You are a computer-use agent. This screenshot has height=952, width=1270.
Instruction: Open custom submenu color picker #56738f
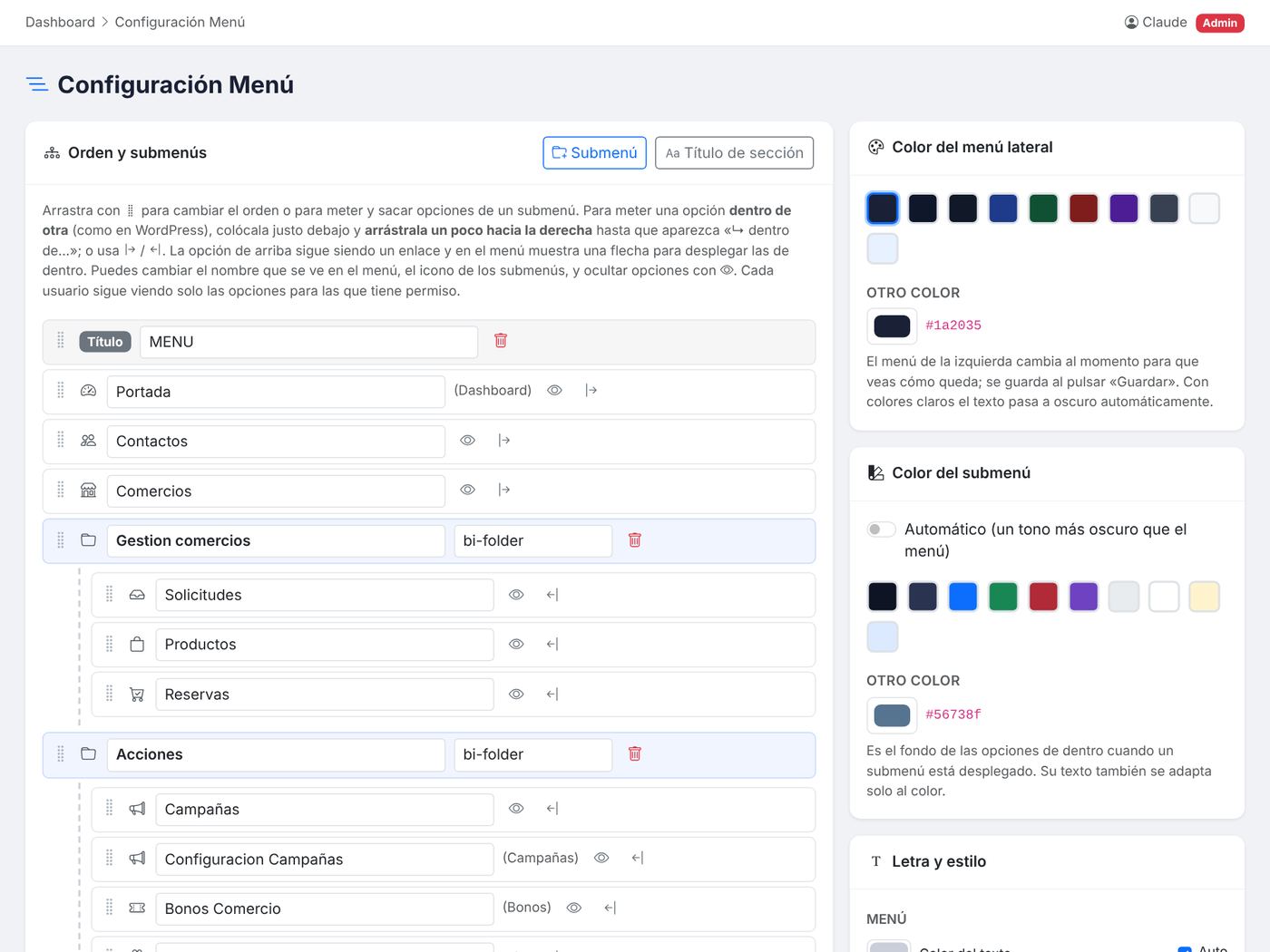[892, 715]
